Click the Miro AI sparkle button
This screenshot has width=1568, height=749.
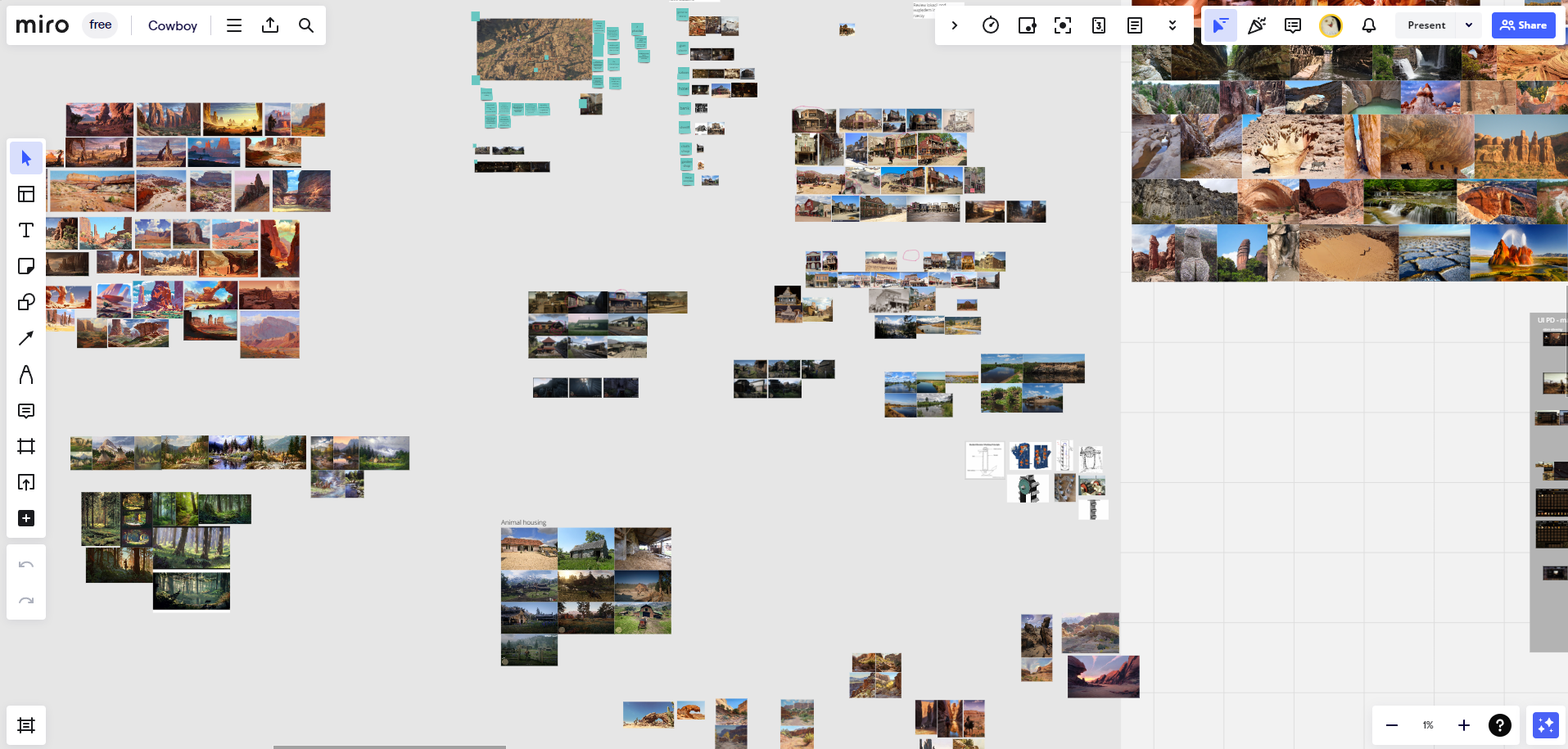coord(1545,725)
